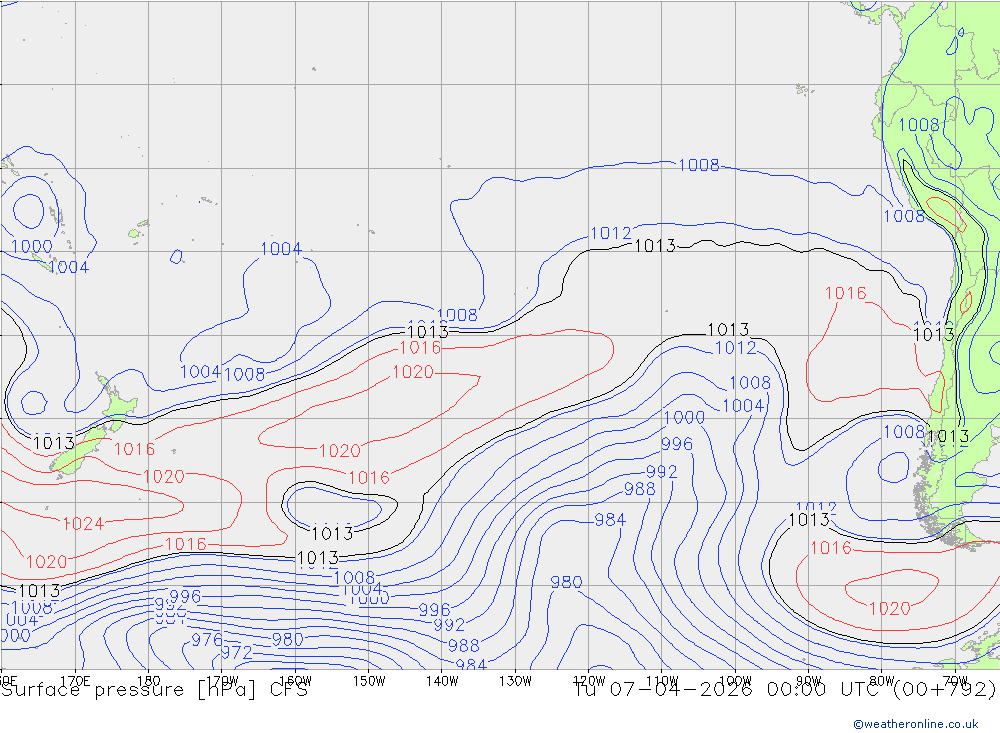Click the 1012 label beside the 1013 label
Viewport: 1000px width, 733px height.
(x=610, y=233)
